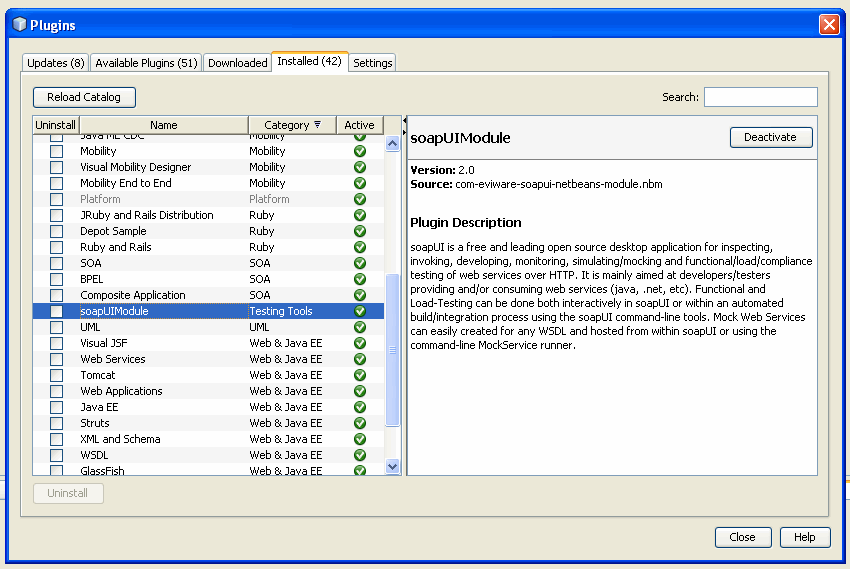Focus the Search input field
The image size is (850, 569).
tap(761, 97)
